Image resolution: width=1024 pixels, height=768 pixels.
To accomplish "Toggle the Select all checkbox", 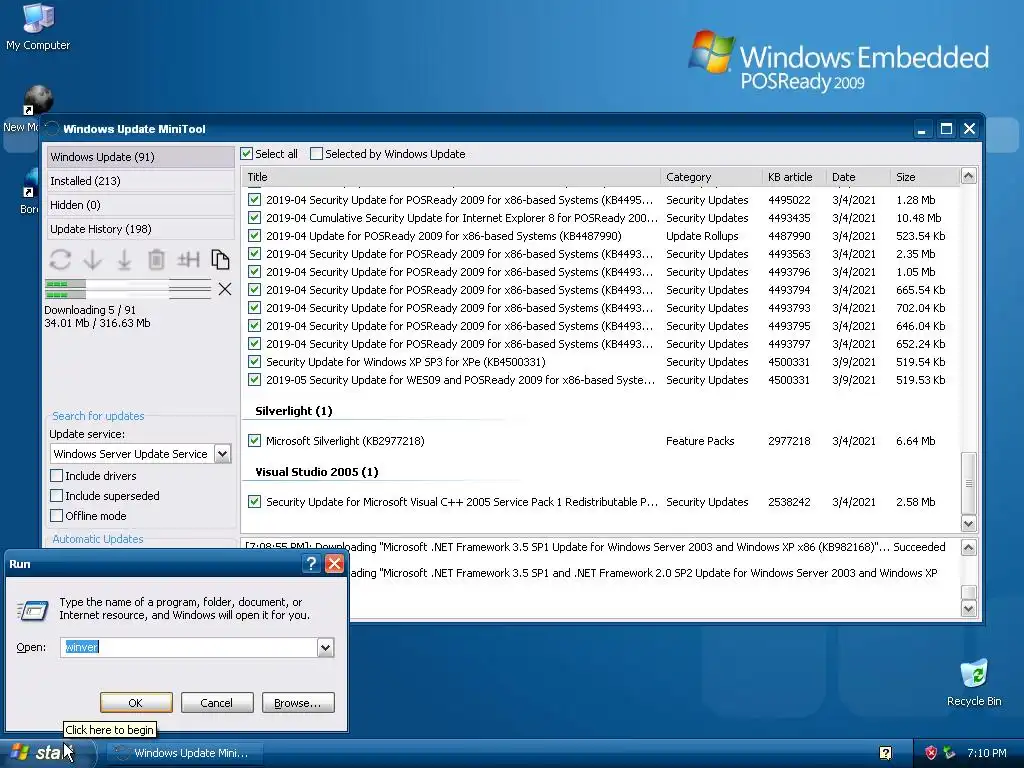I will 246,154.
